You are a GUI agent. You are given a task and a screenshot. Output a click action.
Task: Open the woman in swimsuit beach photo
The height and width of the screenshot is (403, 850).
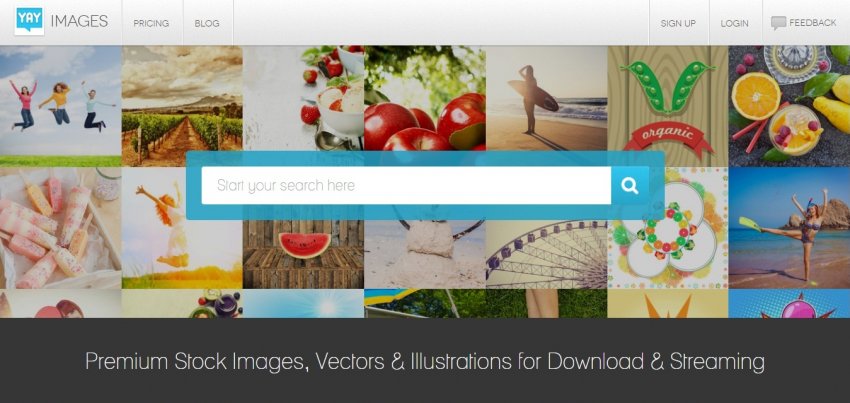coord(789,228)
